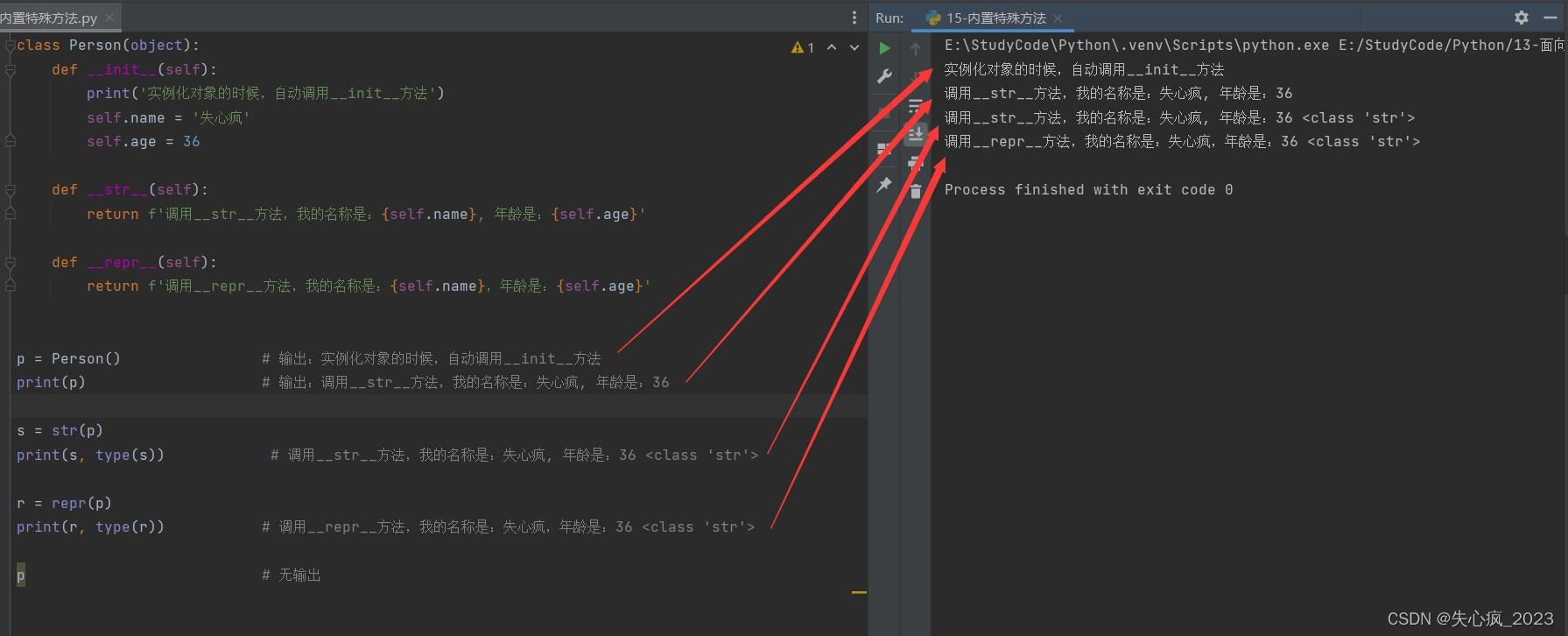The width and height of the screenshot is (1568, 636).
Task: Select the 内置特殊方法.py editor tab
Action: click(48, 18)
